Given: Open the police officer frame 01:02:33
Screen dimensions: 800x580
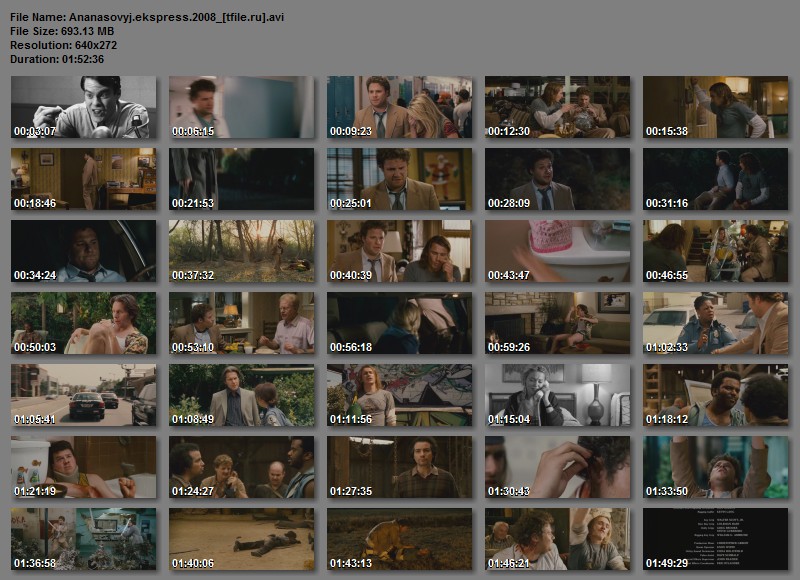Looking at the screenshot, I should (x=716, y=323).
